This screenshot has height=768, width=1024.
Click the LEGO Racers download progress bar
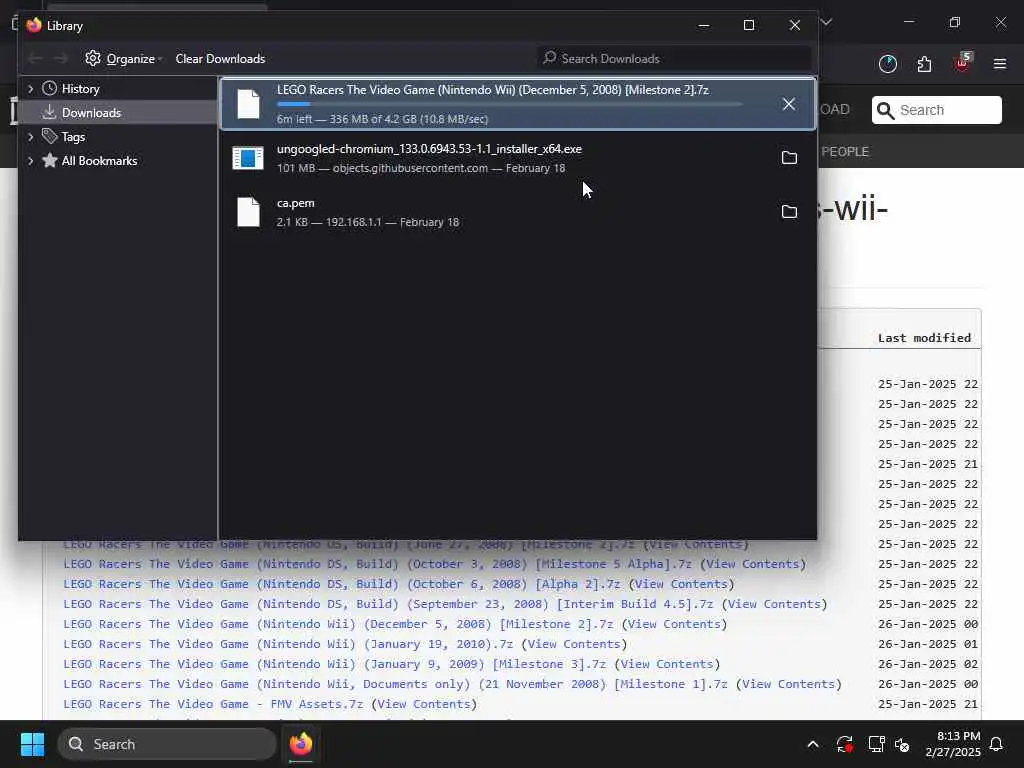tap(509, 104)
